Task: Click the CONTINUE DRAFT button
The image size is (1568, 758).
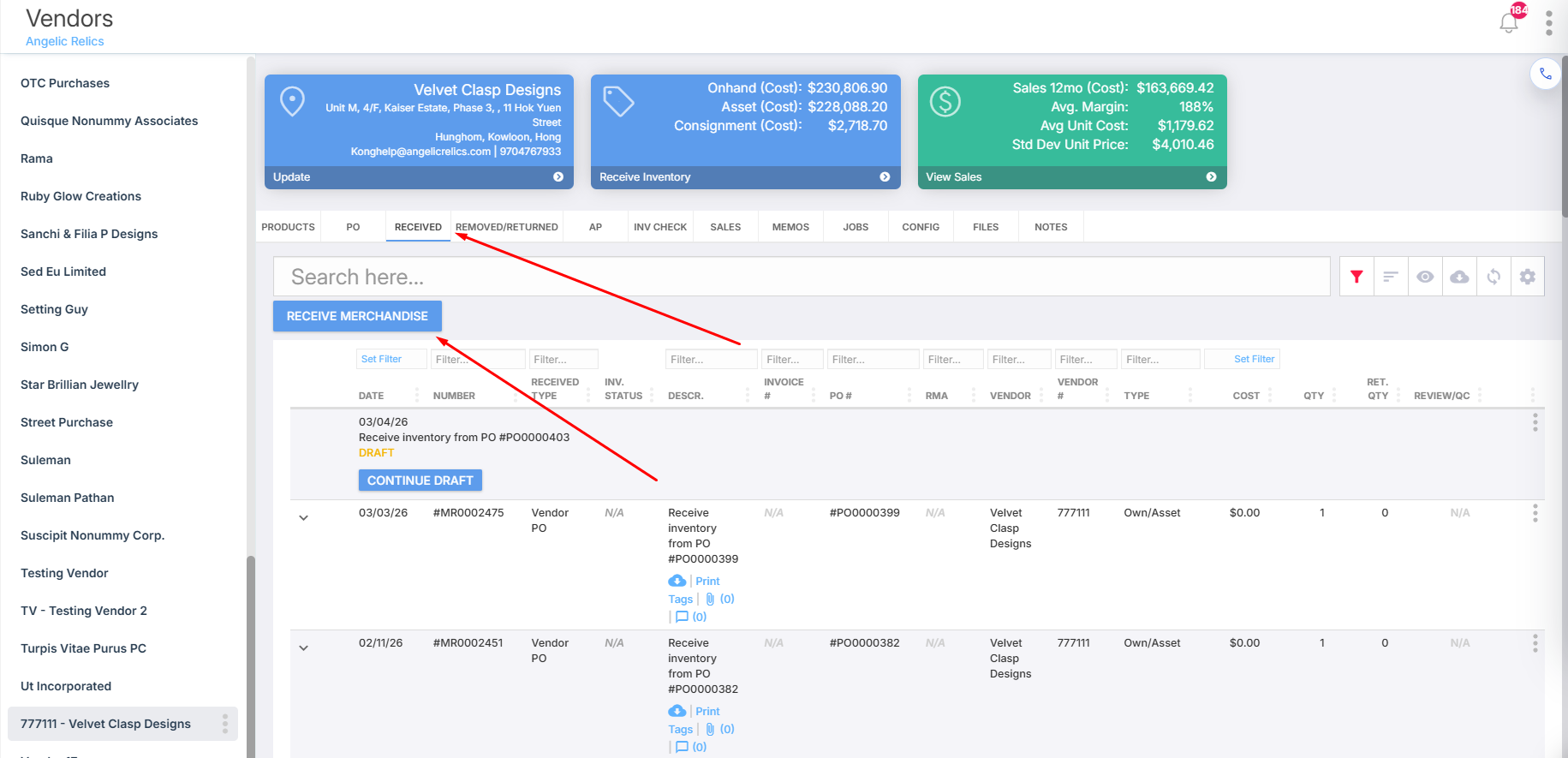Action: pyautogui.click(x=420, y=480)
